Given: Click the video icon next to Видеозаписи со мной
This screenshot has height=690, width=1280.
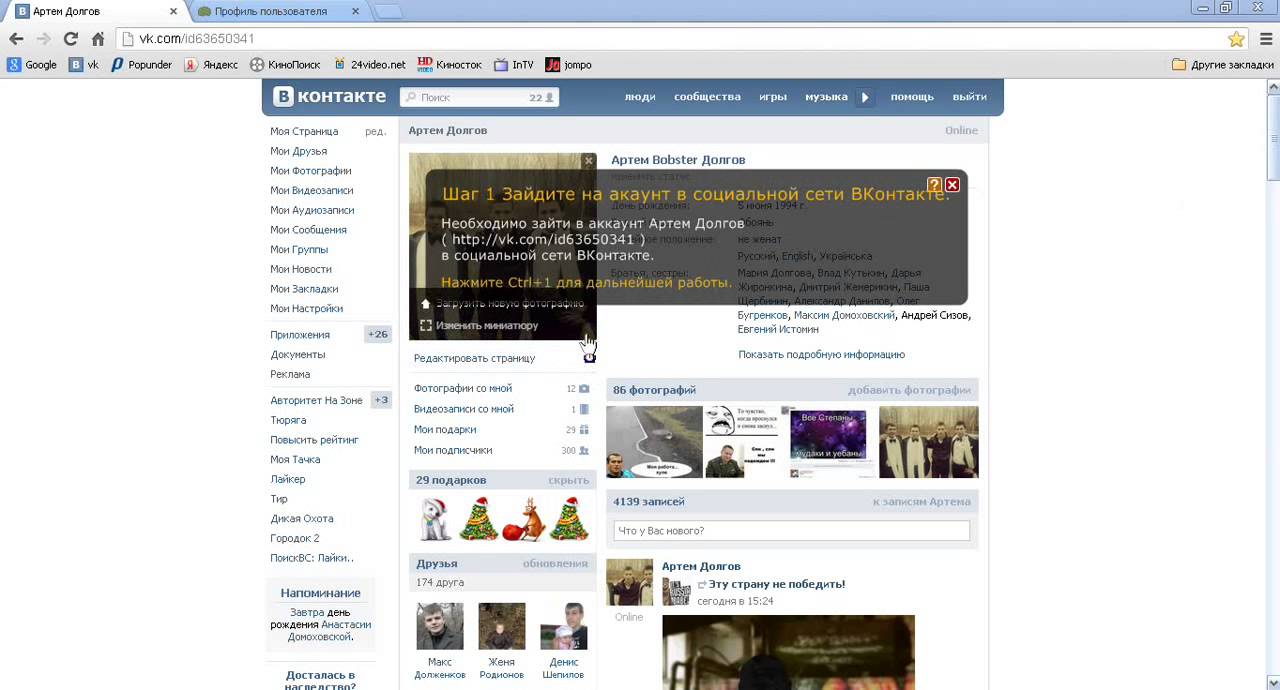Looking at the screenshot, I should point(584,409).
